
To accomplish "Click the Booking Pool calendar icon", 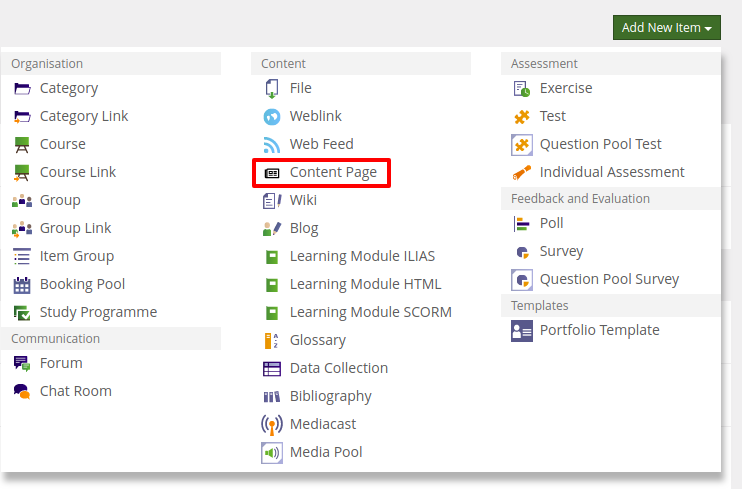I will (x=22, y=284).
